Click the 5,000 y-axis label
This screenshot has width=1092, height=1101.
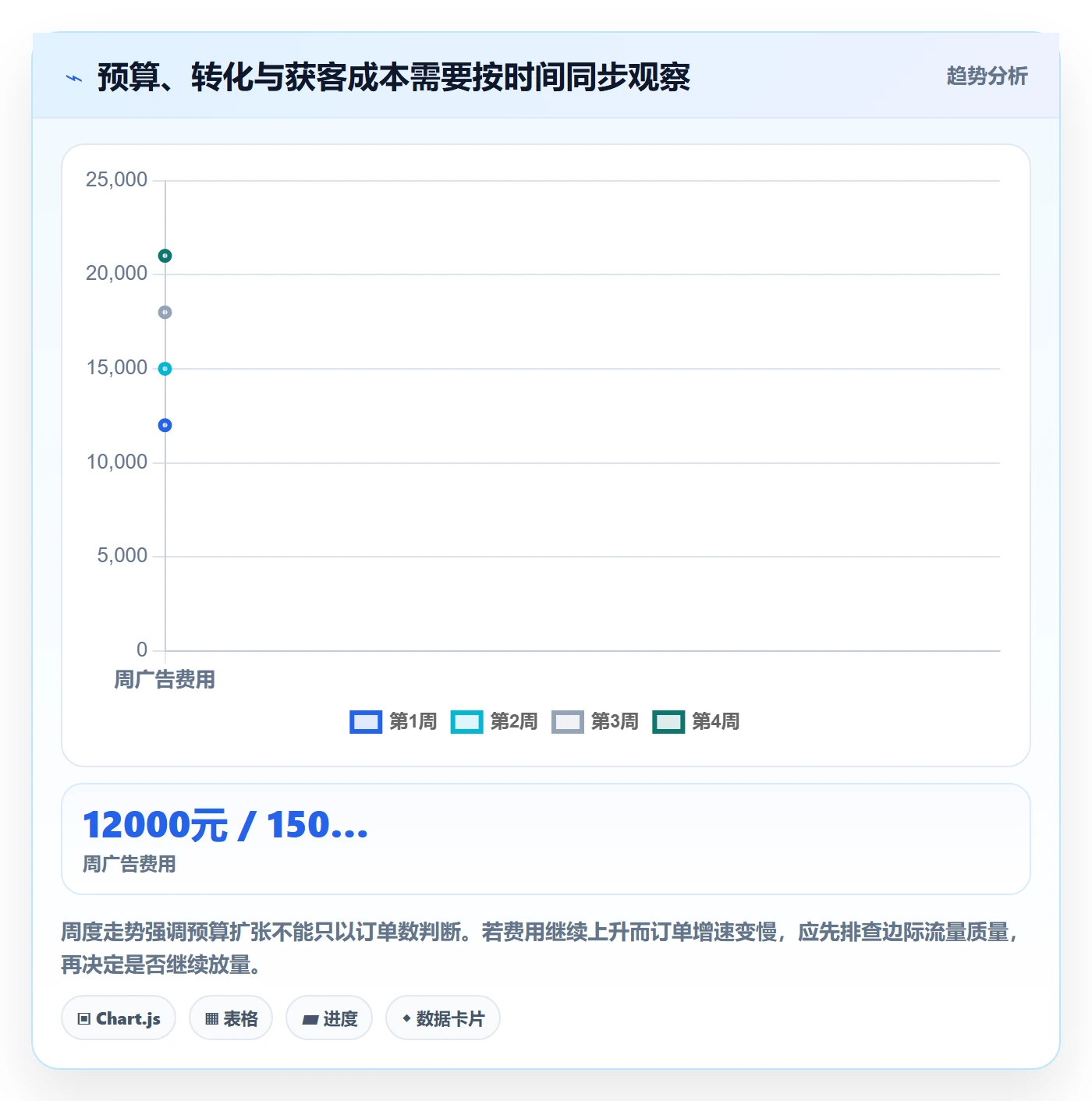point(122,555)
